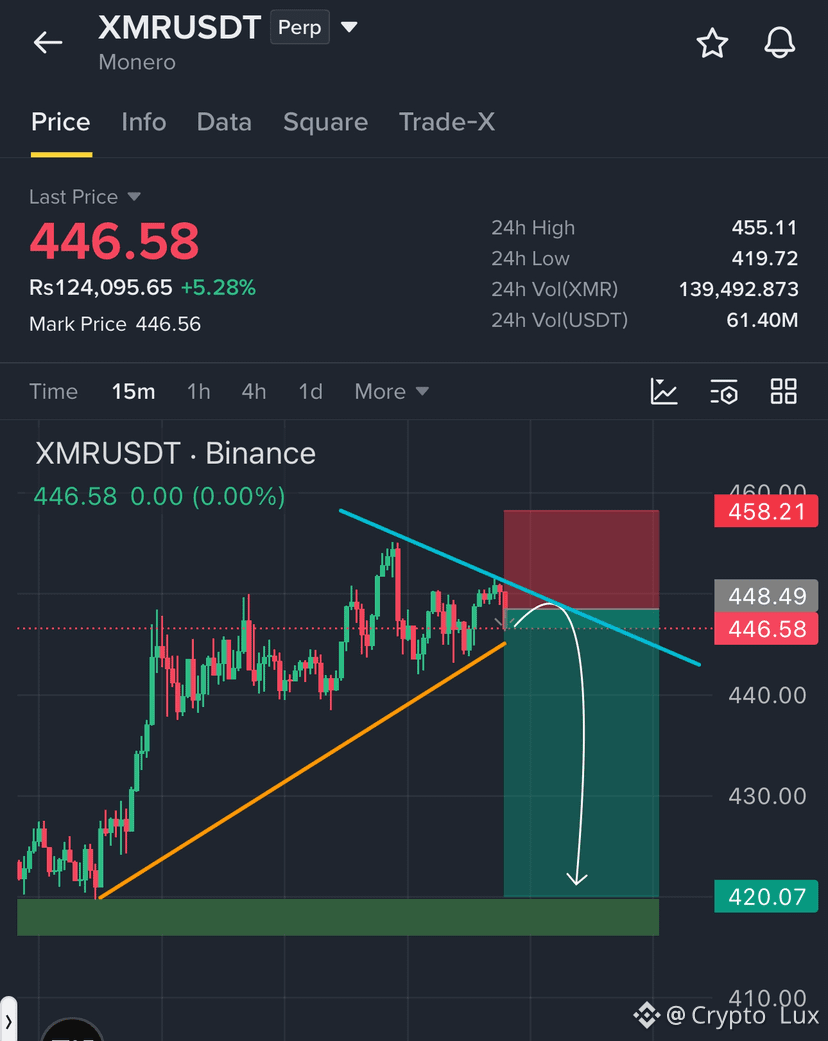Click the 24h Low value 419.72
Viewport: 828px width, 1041px height.
[765, 258]
